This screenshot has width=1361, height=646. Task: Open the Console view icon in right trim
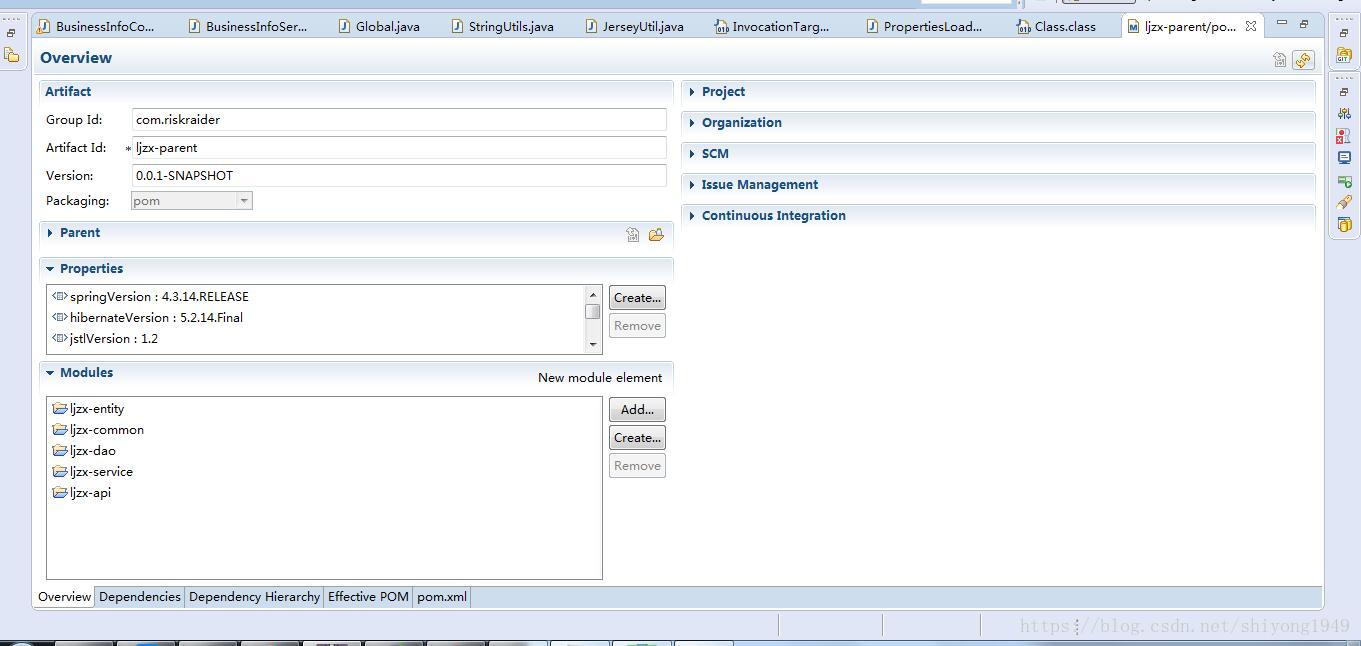click(1344, 157)
